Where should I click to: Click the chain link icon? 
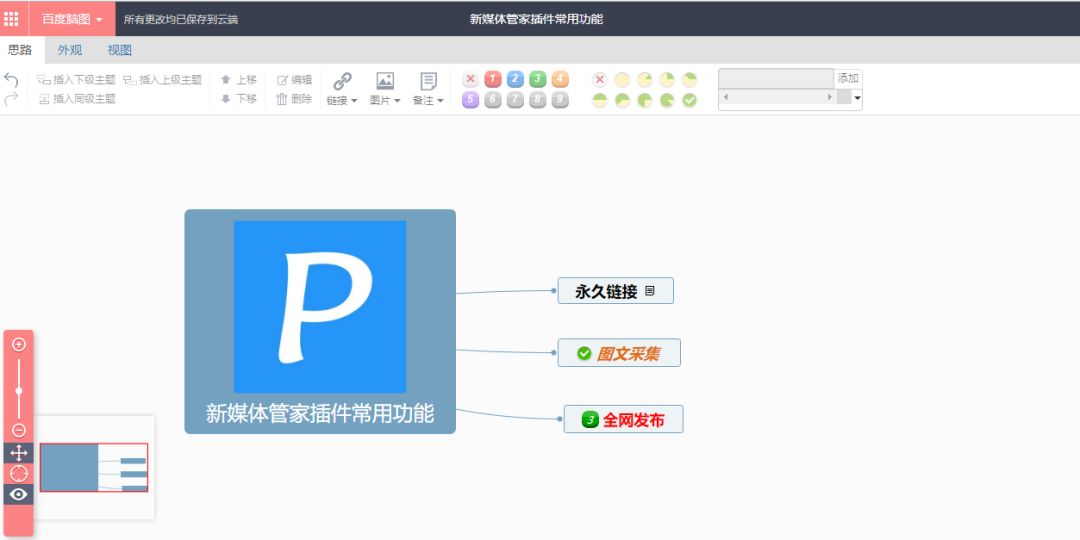[x=342, y=81]
